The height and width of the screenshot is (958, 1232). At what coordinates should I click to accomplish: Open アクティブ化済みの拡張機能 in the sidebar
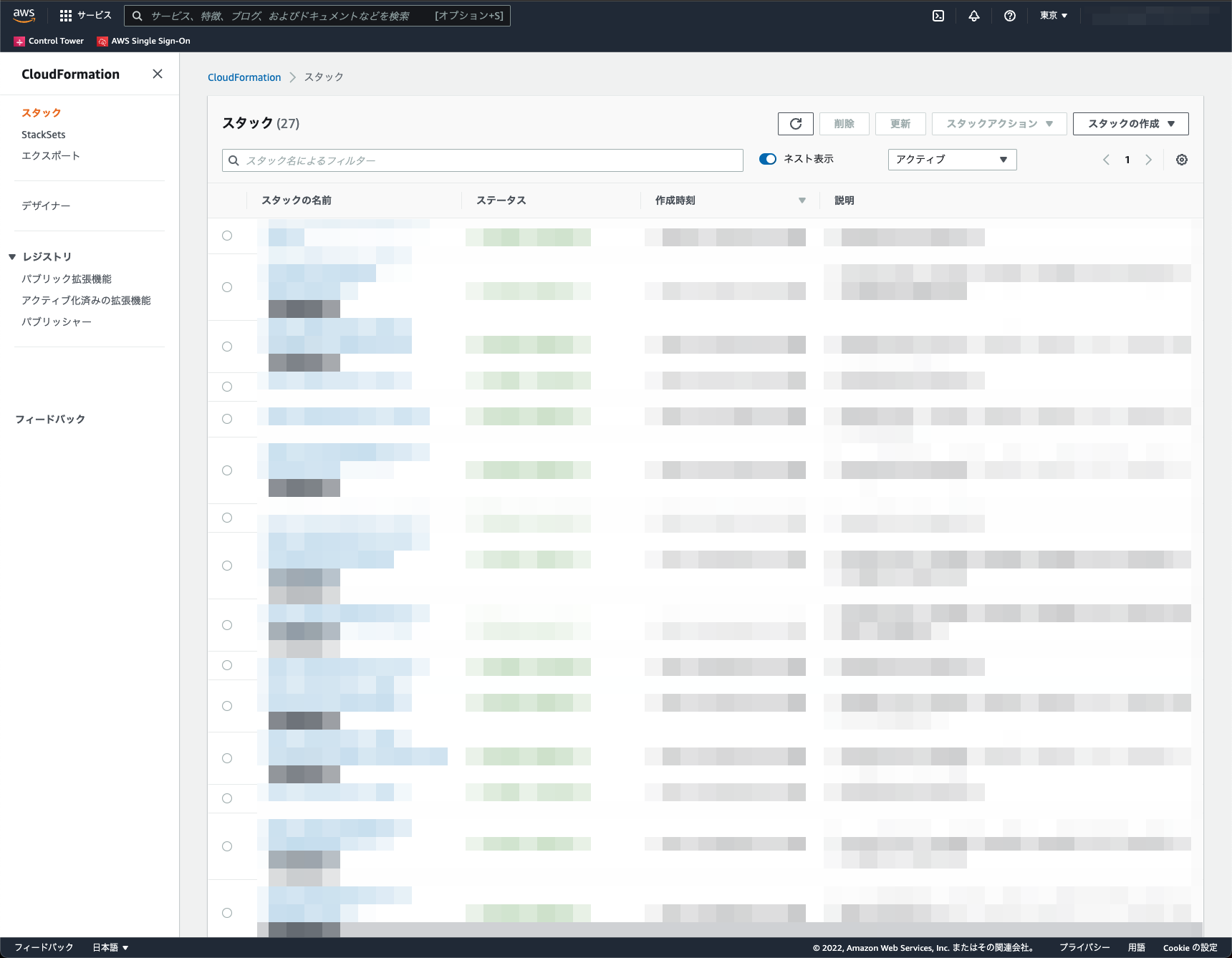click(x=86, y=300)
